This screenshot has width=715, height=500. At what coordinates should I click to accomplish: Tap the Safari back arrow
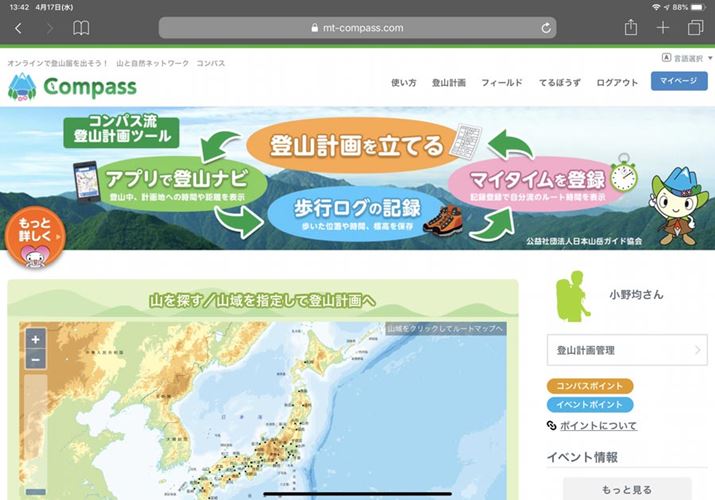pyautogui.click(x=18, y=28)
